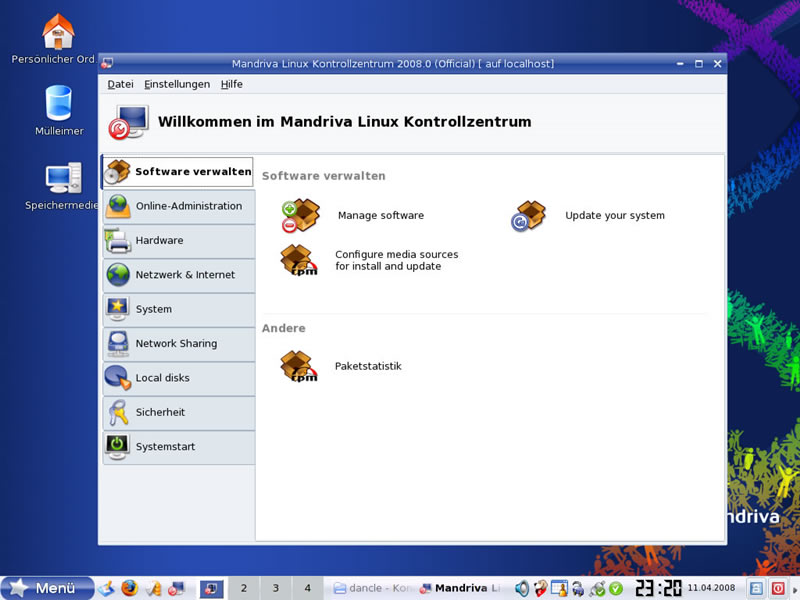Click the Update your system label

point(615,216)
